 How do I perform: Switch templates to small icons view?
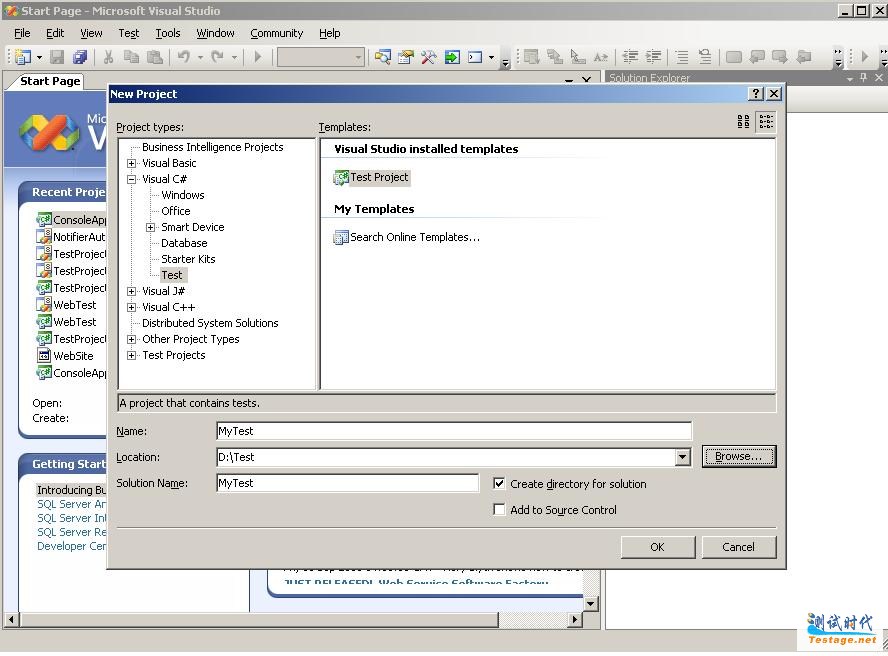(766, 122)
